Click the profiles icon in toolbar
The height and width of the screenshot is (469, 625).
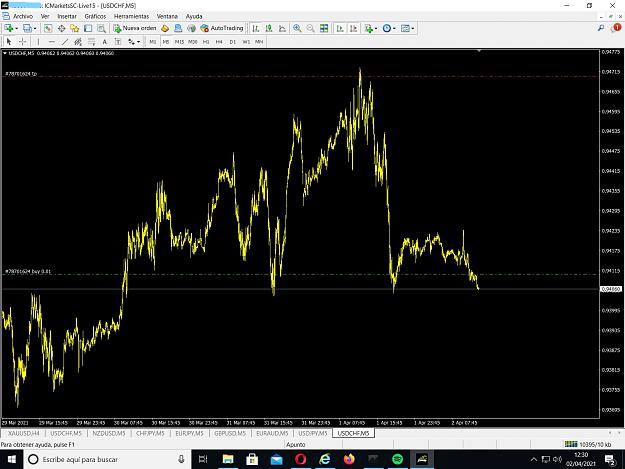pos(27,28)
